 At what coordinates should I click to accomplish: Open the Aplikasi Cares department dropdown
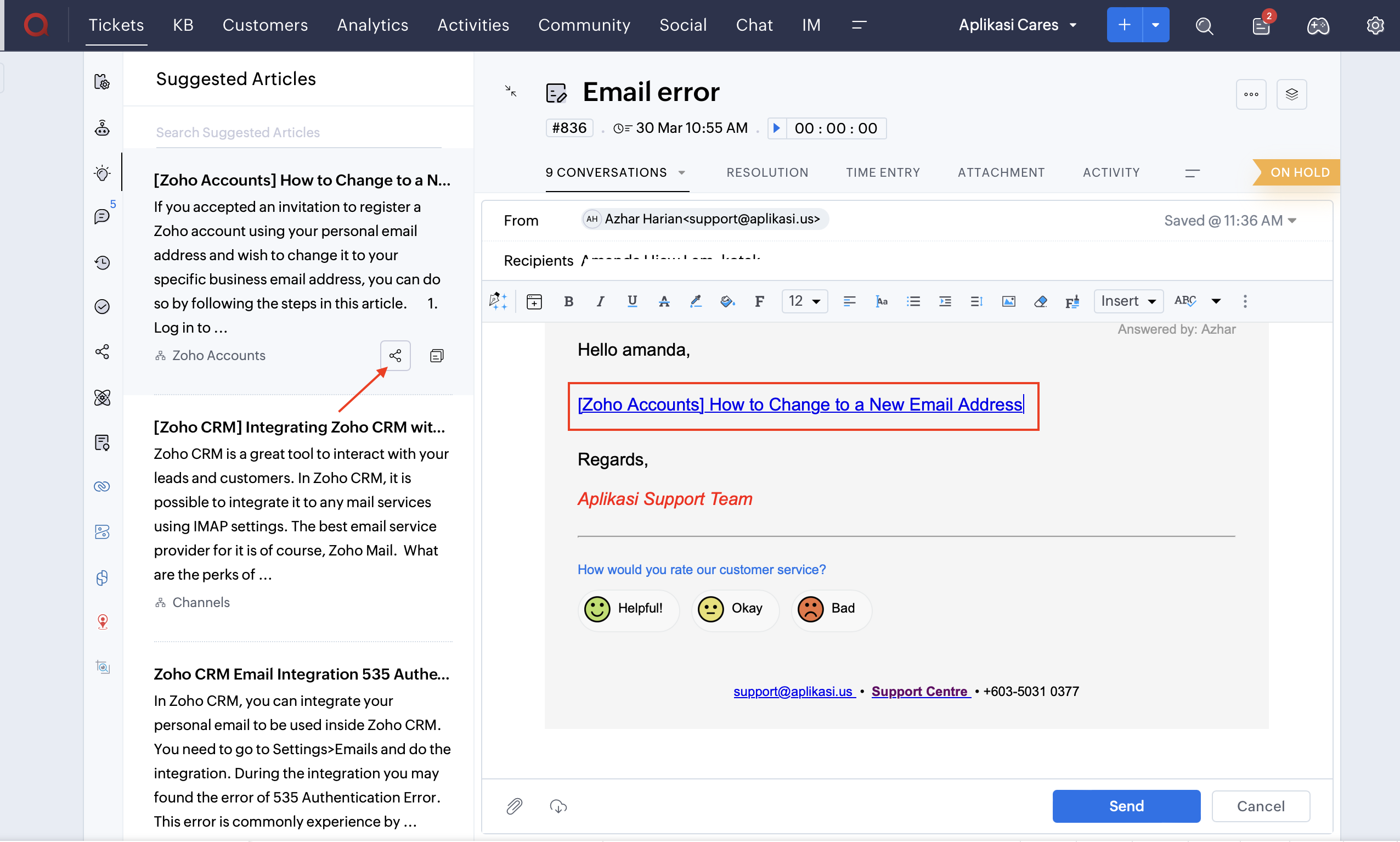(x=1018, y=25)
